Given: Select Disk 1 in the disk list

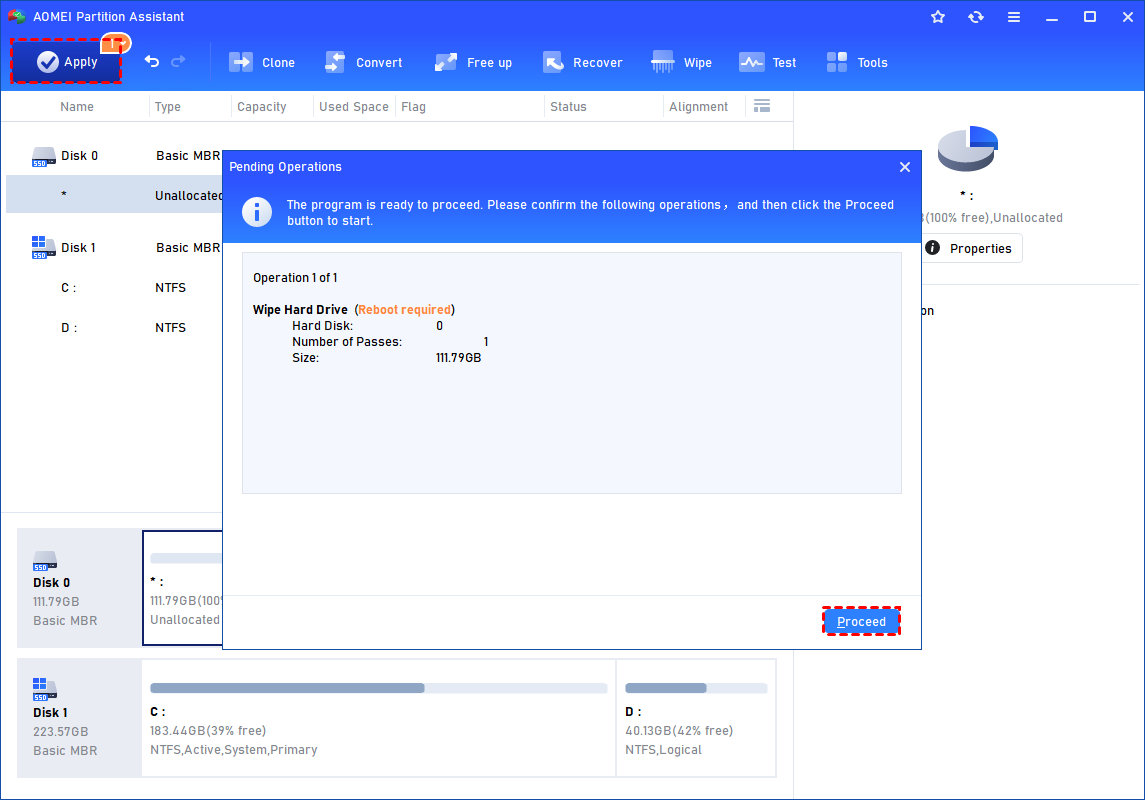Looking at the screenshot, I should [x=78, y=247].
